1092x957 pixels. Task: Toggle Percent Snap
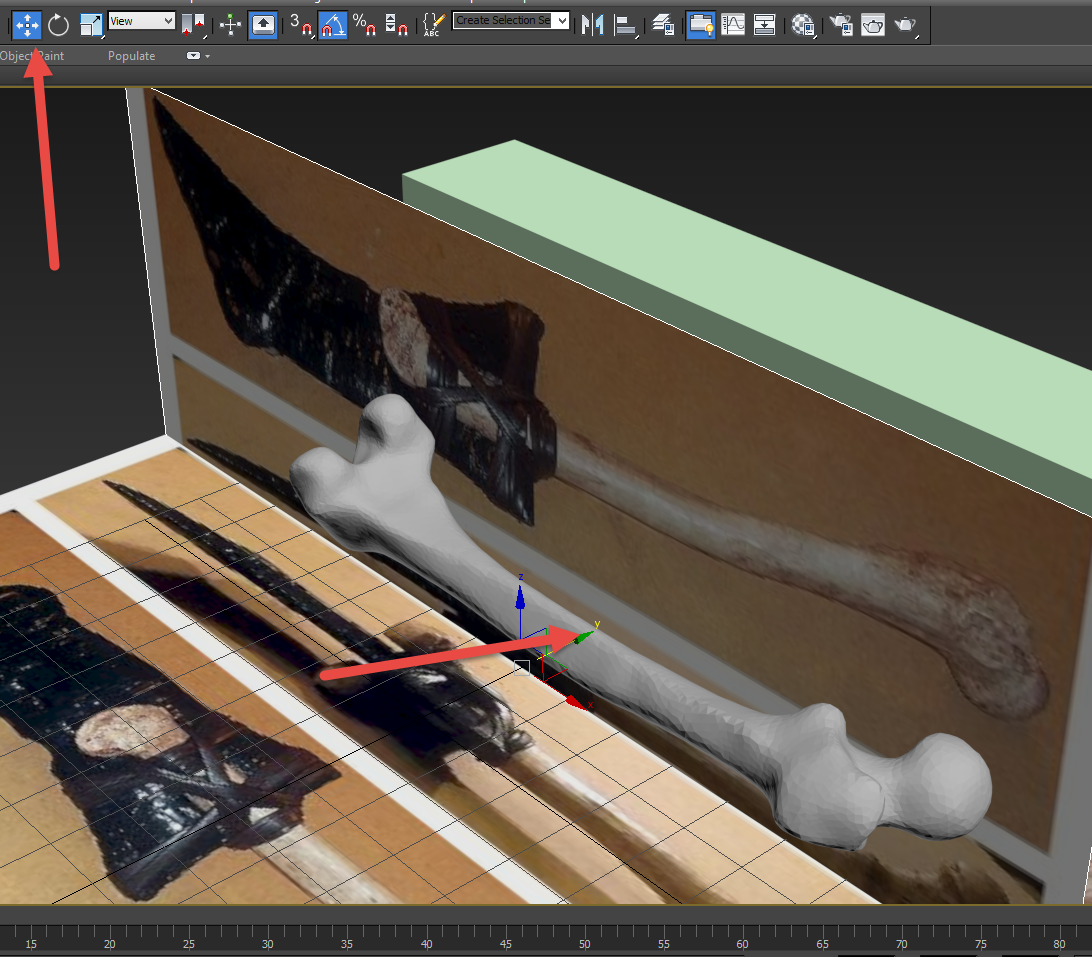click(364, 25)
